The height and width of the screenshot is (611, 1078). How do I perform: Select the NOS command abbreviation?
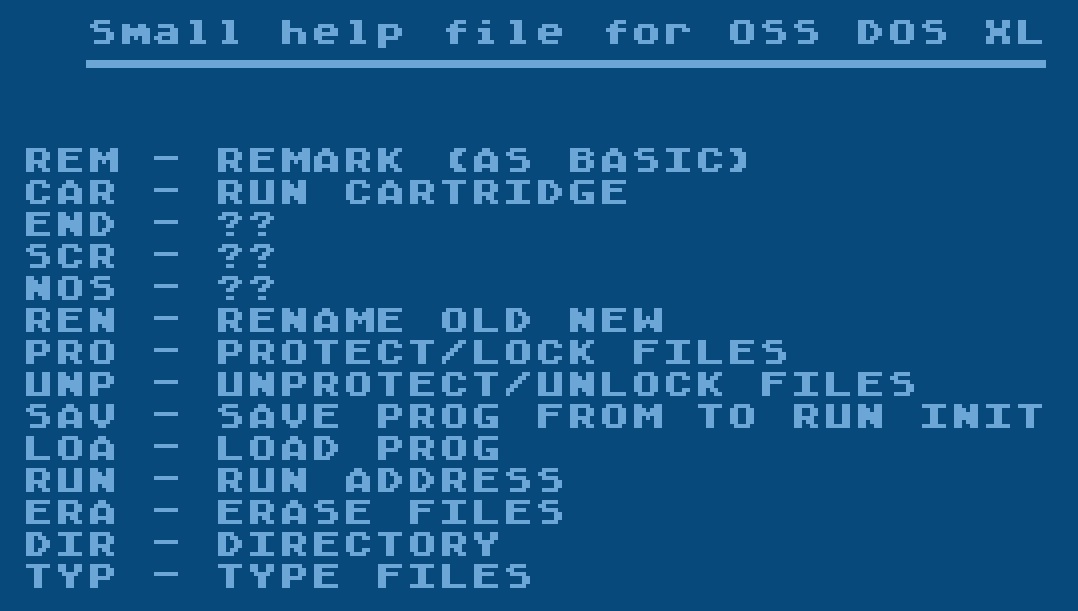72,288
